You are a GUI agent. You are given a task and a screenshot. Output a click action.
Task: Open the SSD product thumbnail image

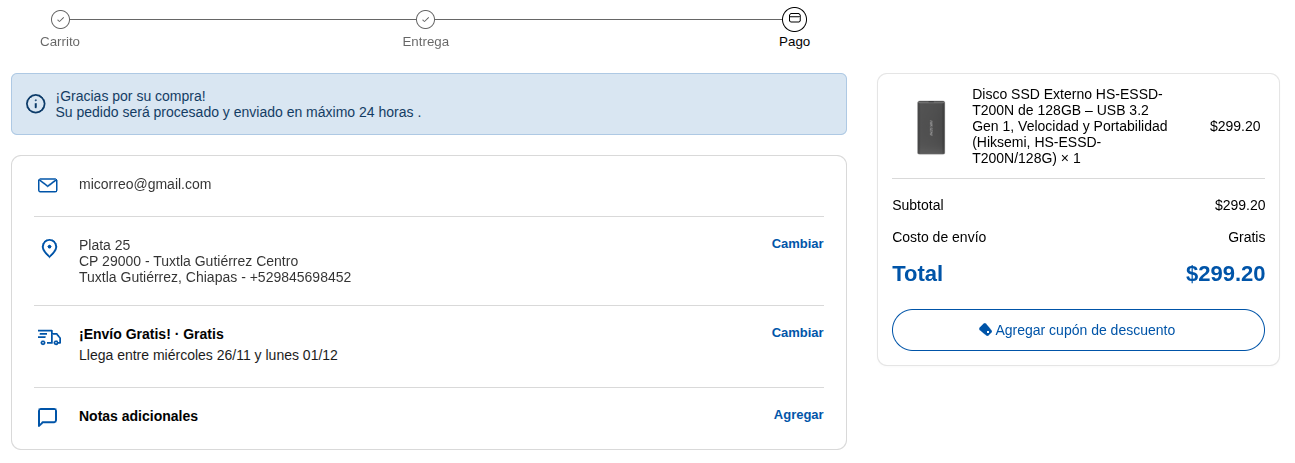(x=931, y=127)
